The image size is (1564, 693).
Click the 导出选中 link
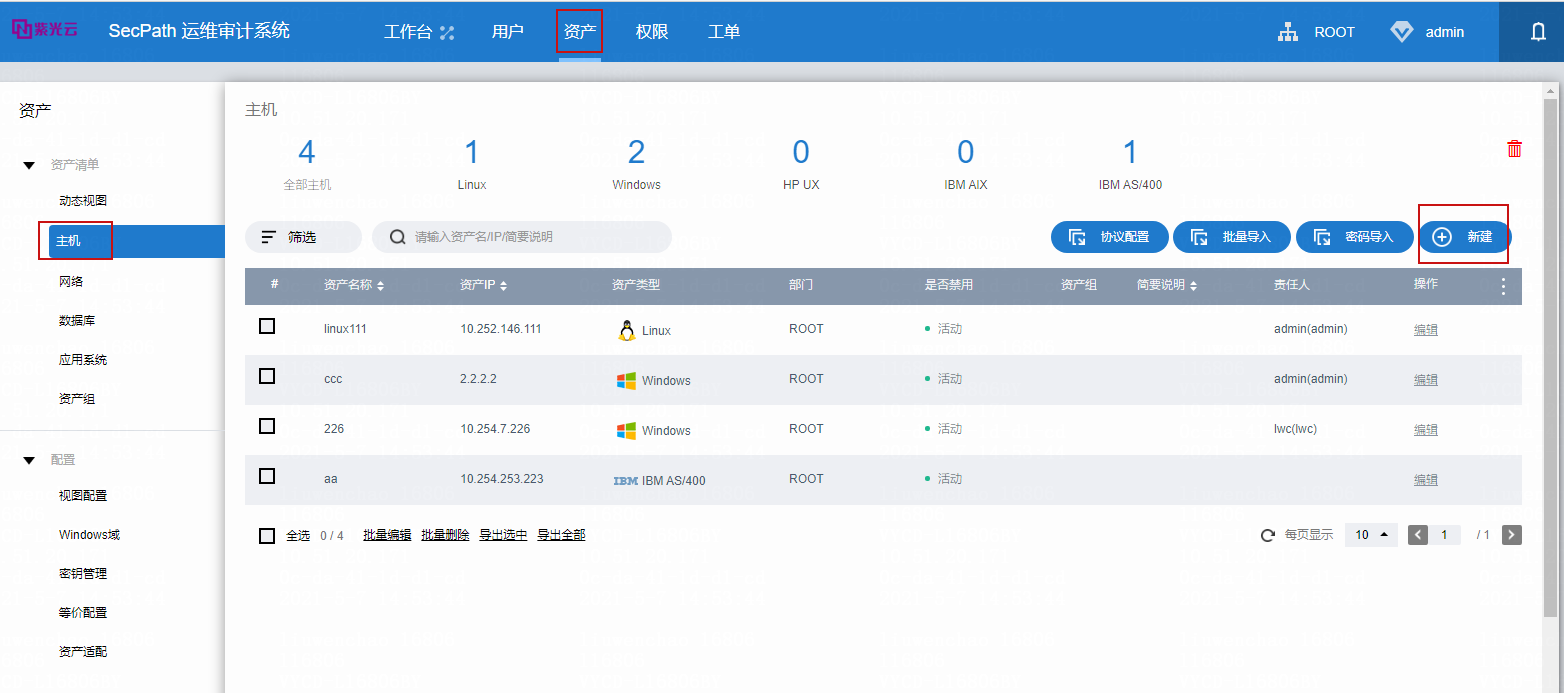503,535
